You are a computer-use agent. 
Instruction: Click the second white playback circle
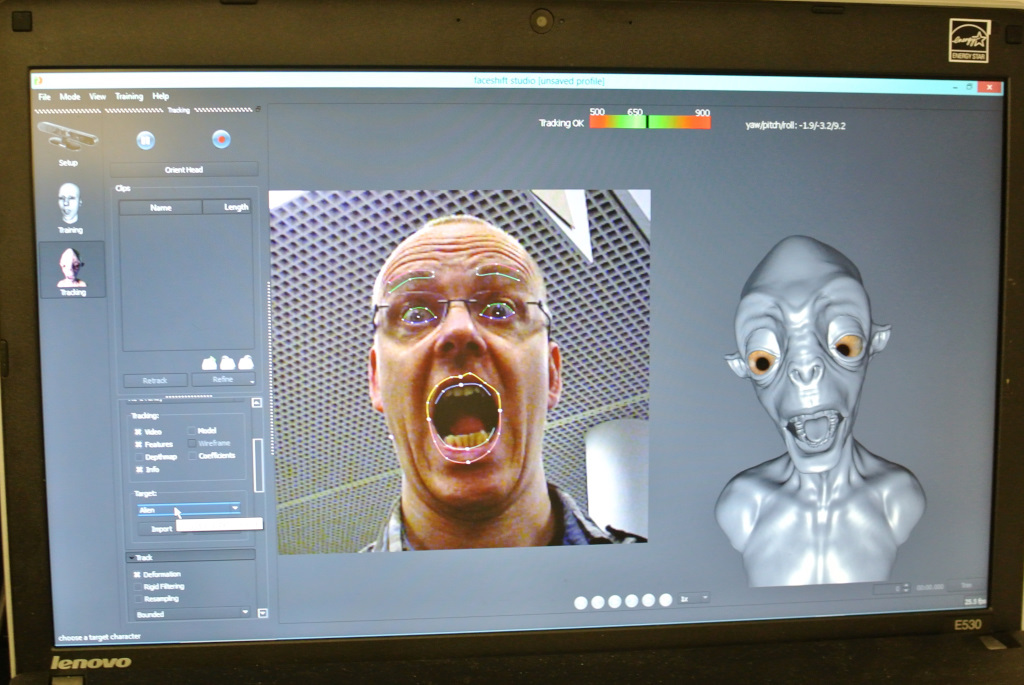[x=598, y=602]
